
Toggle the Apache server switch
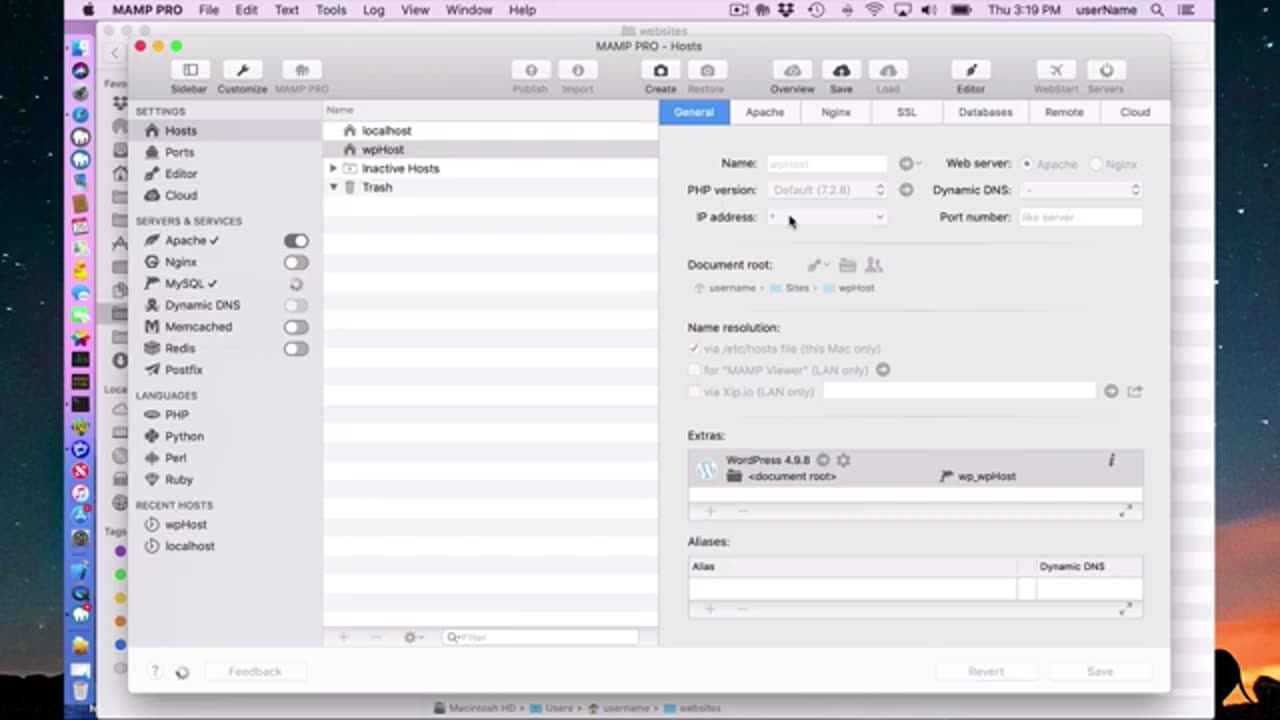pos(296,241)
